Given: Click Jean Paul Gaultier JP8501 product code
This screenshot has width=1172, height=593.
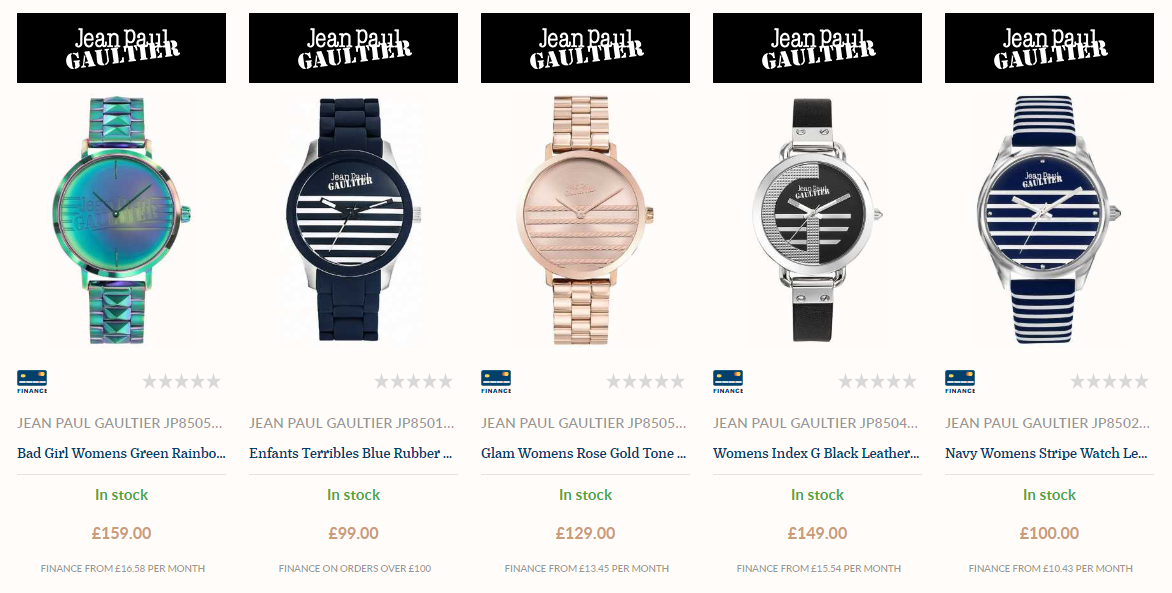Looking at the screenshot, I should click(x=351, y=423).
